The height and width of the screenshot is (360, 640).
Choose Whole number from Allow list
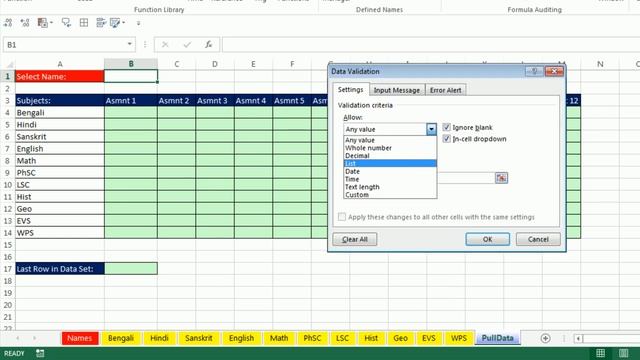[x=390, y=148]
